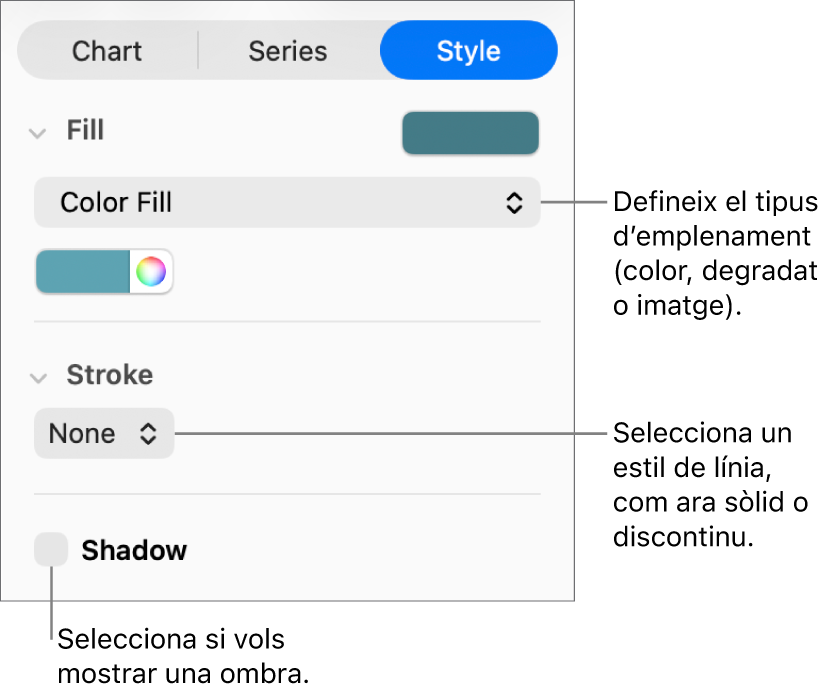This screenshot has height=692, width=833.
Task: Click the Fill disclosure triangle icon
Action: (x=38, y=131)
